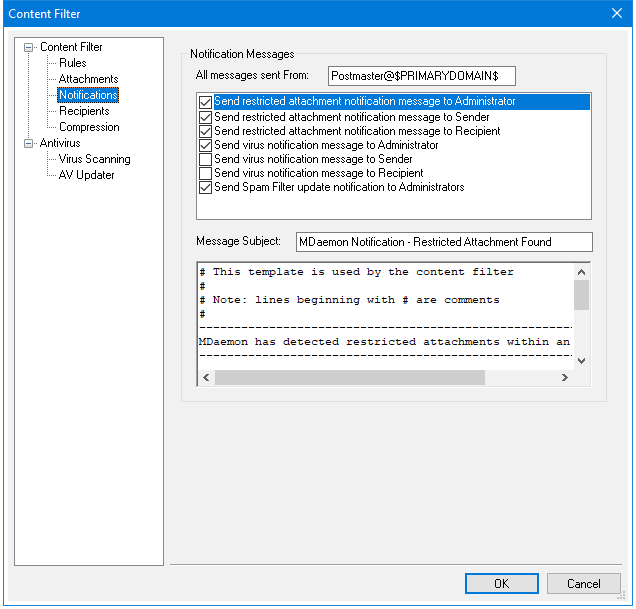The height and width of the screenshot is (609, 636).
Task: Uncheck restricted attachment notification to Administrator
Action: pos(206,102)
